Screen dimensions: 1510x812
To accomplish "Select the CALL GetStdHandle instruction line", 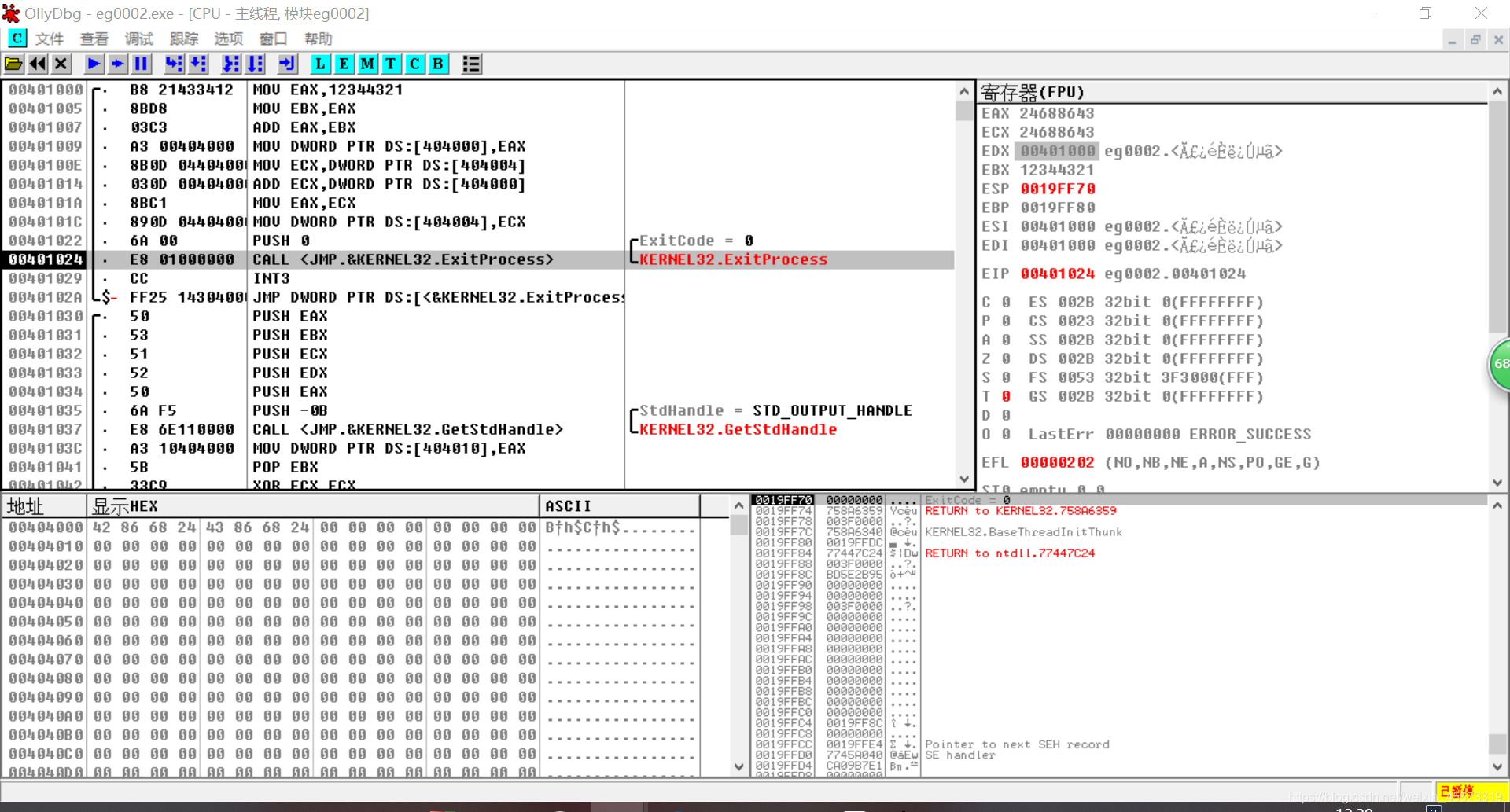I will [477, 429].
